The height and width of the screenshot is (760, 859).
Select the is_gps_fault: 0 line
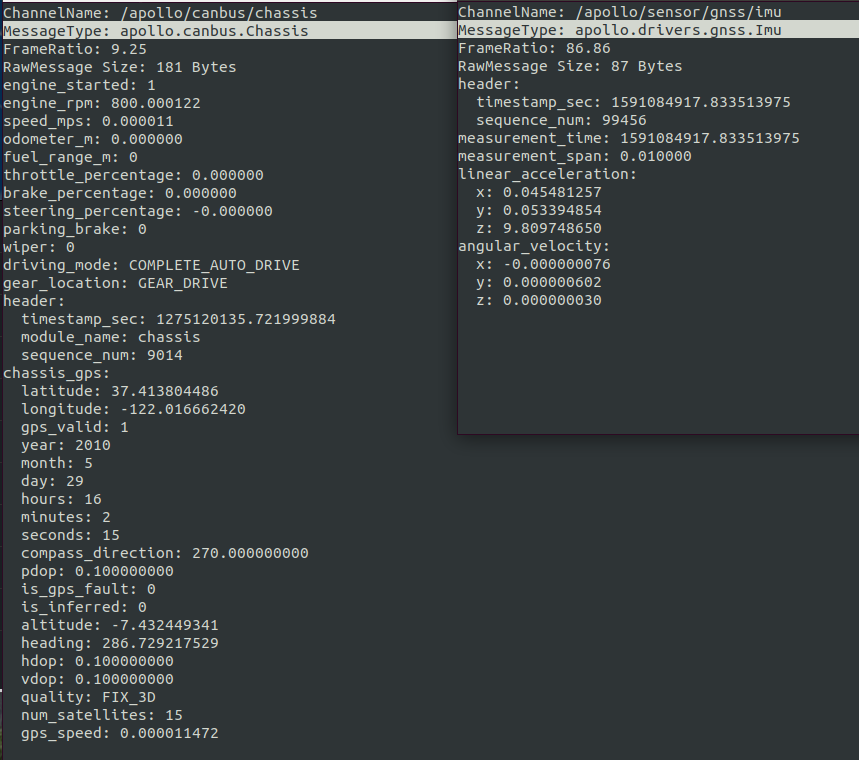(88, 590)
